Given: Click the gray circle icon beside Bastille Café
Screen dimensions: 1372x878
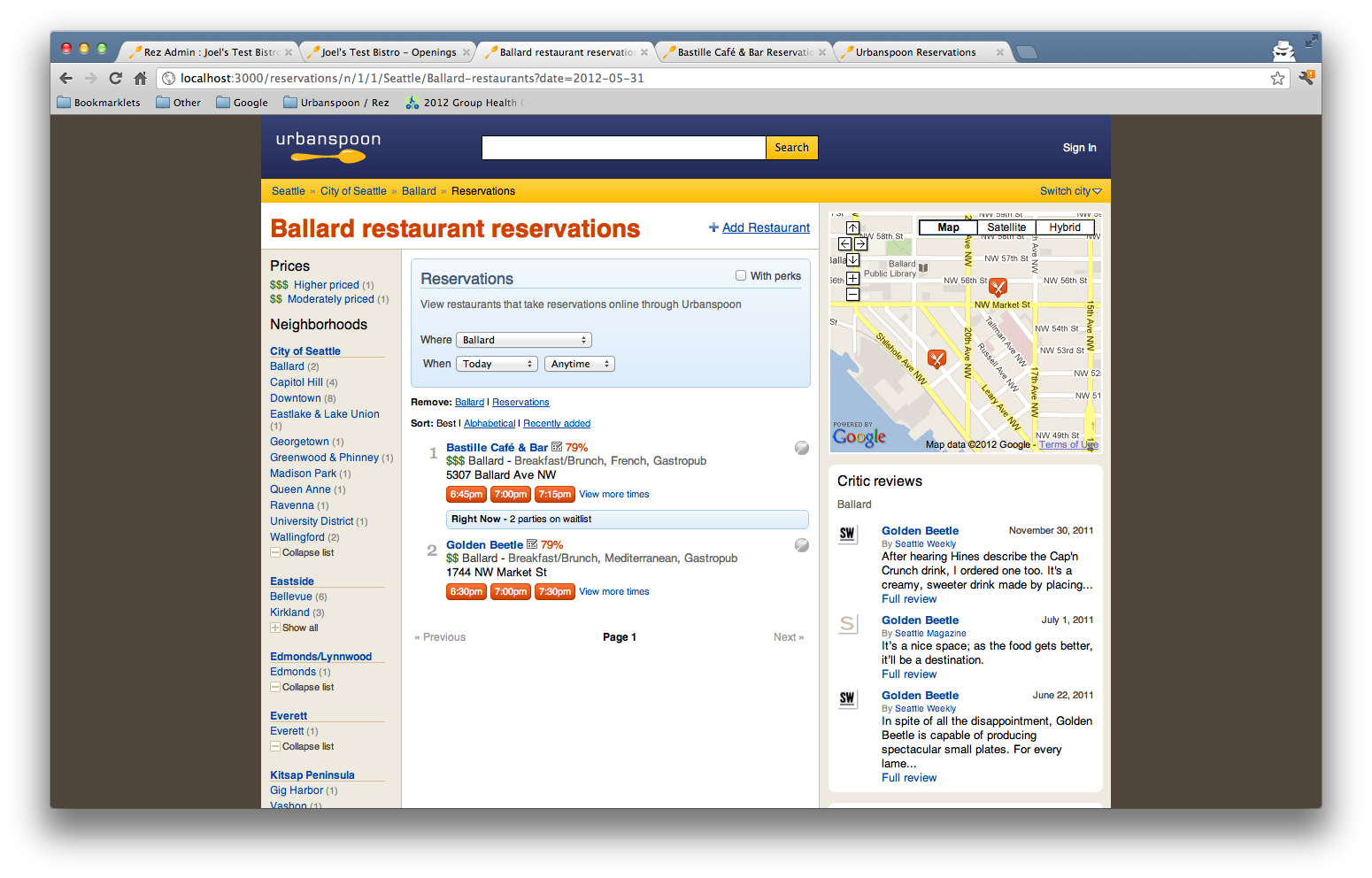Looking at the screenshot, I should (802, 448).
